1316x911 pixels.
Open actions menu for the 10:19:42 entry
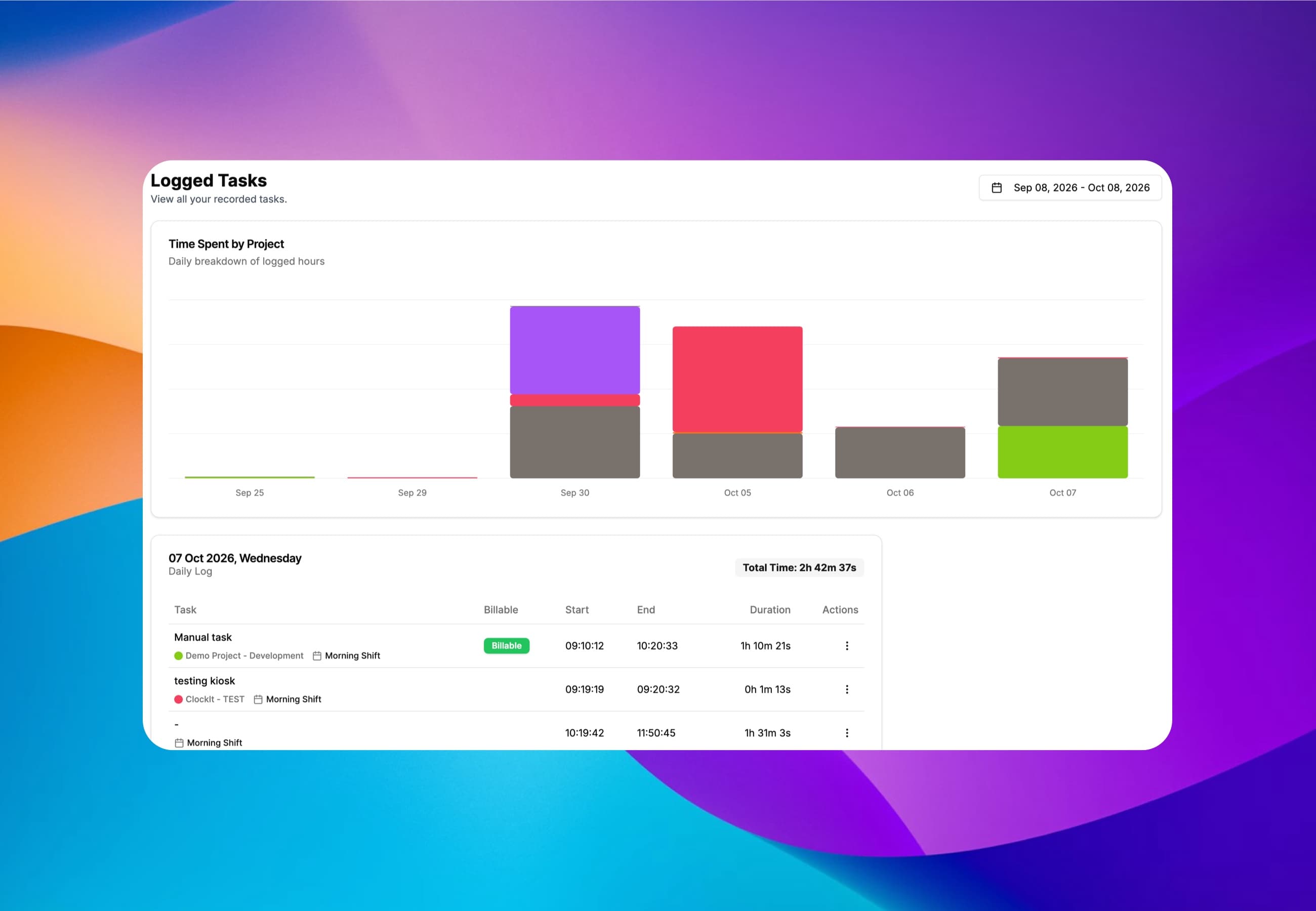pos(847,732)
